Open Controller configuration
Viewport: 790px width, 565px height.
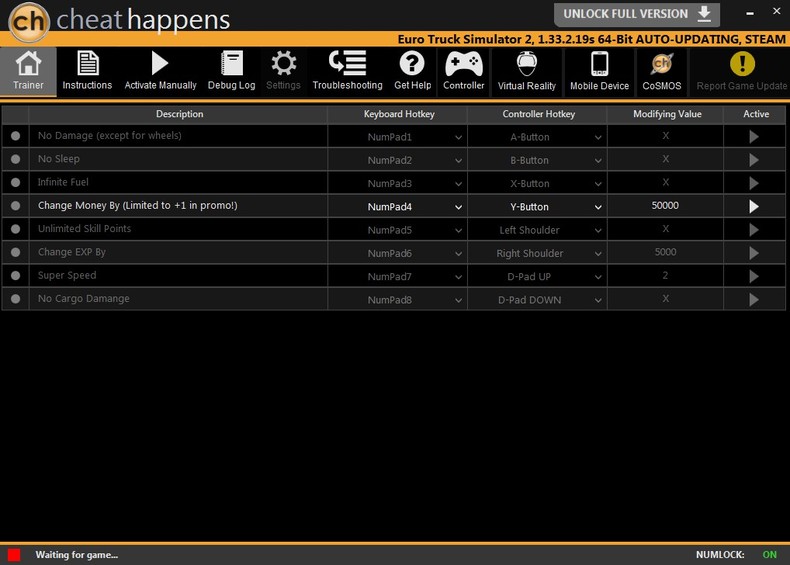(464, 71)
